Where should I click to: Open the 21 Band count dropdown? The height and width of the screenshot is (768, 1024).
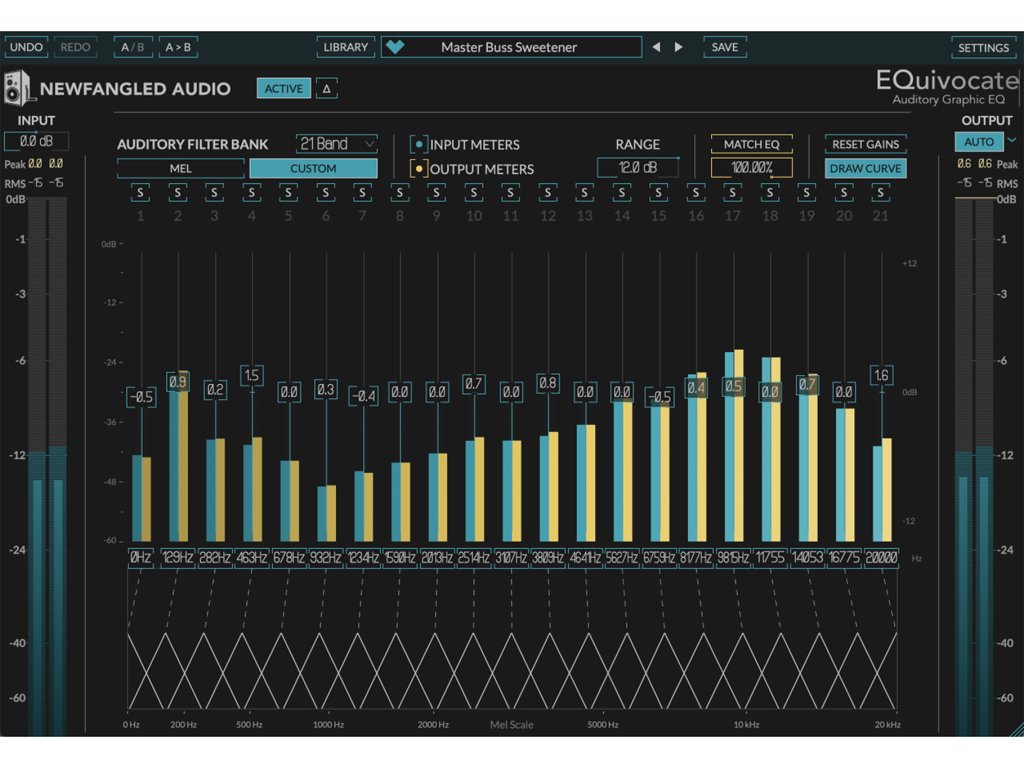336,144
